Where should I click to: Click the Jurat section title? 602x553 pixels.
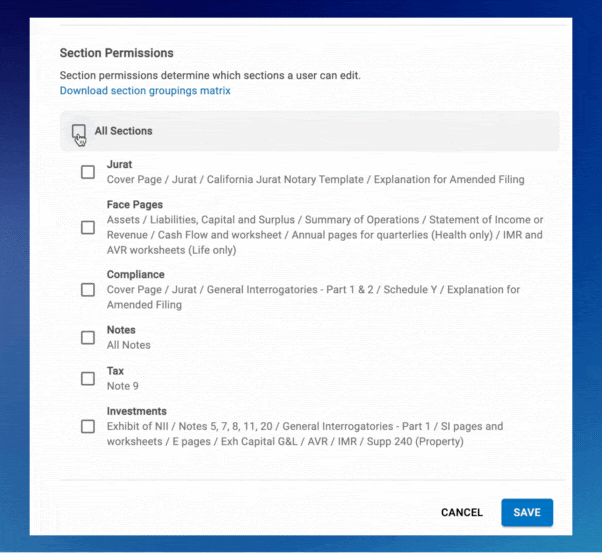coord(119,164)
